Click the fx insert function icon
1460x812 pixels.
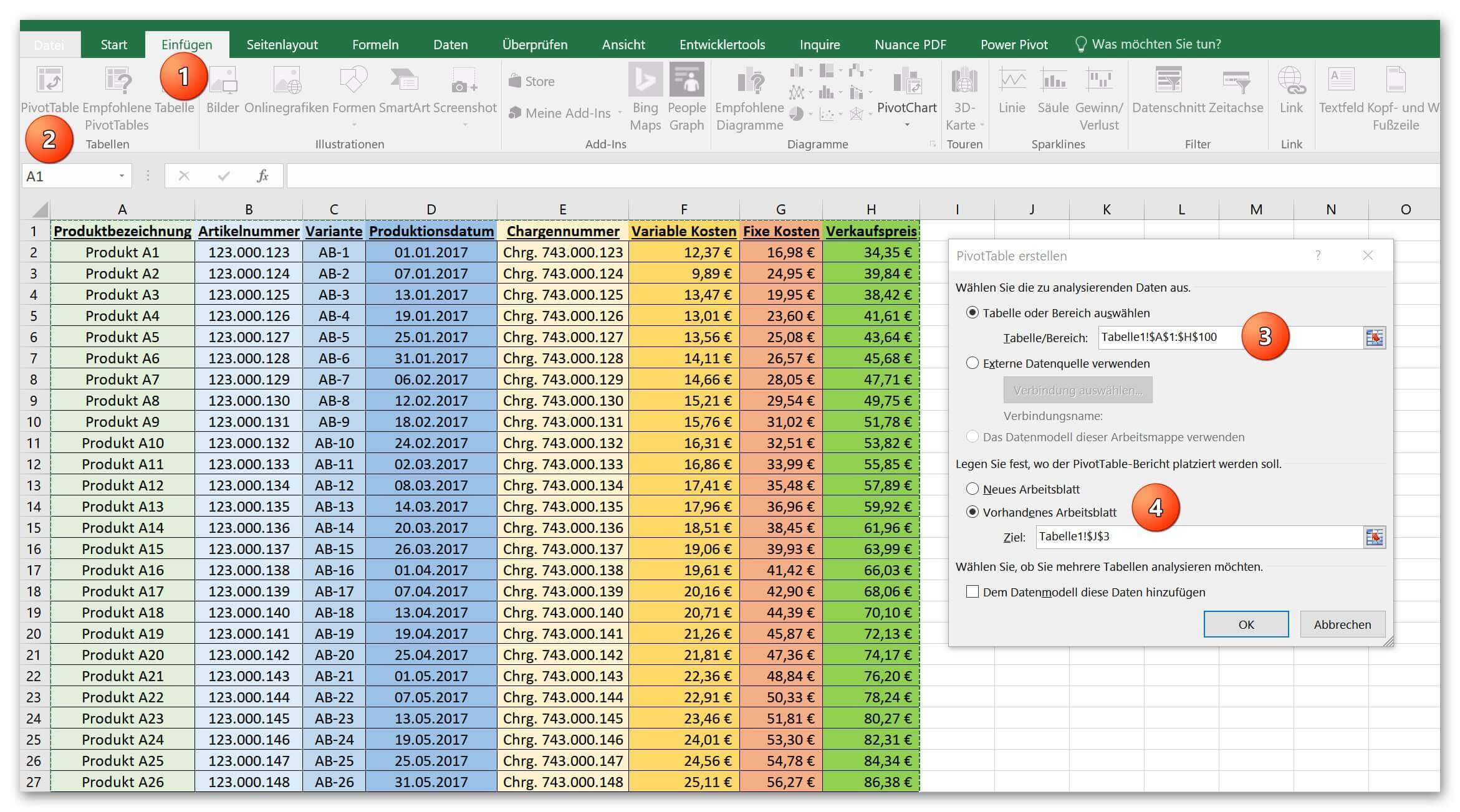click(262, 176)
